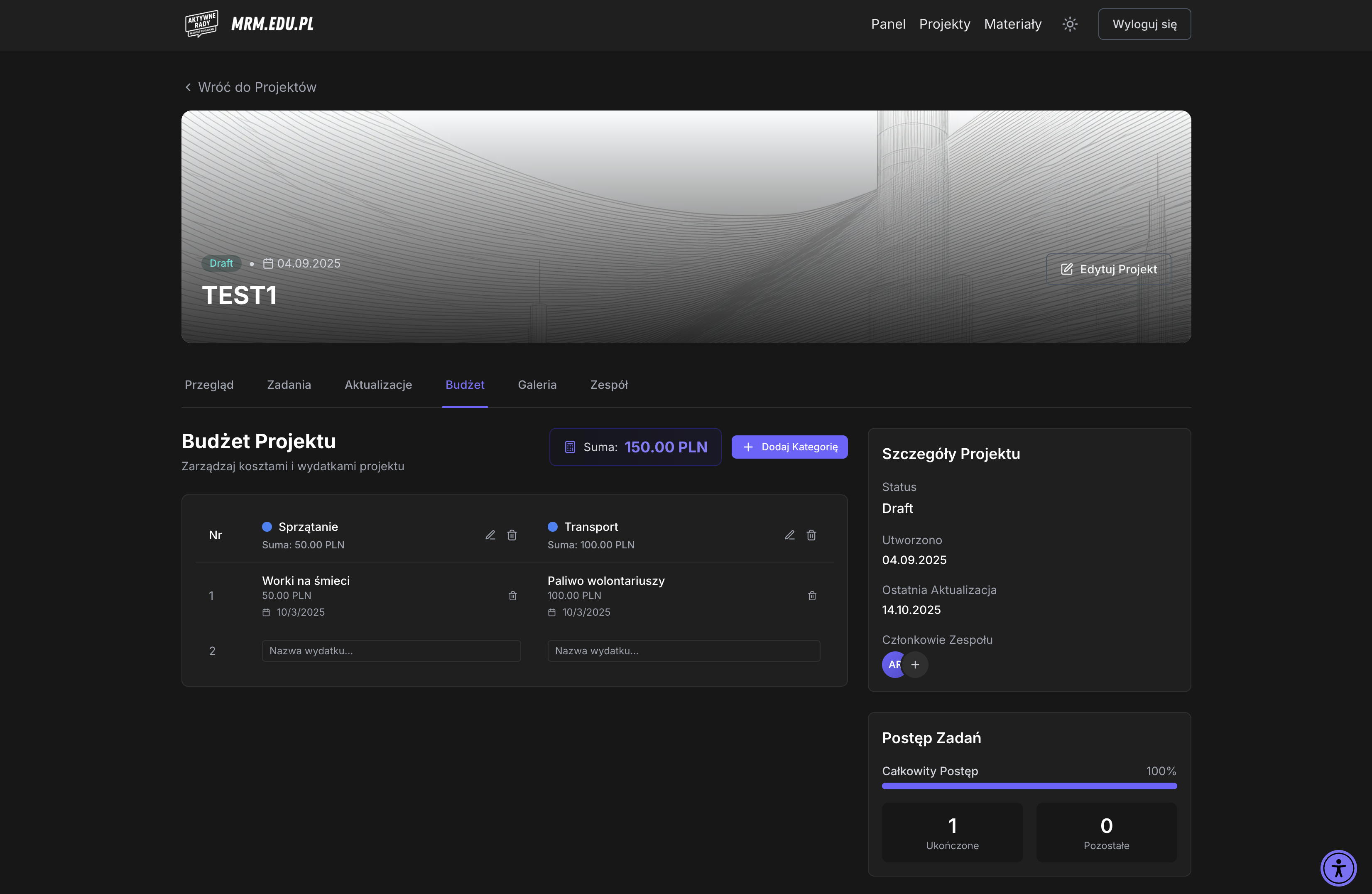Go to Projekty in top navigation

click(944, 24)
